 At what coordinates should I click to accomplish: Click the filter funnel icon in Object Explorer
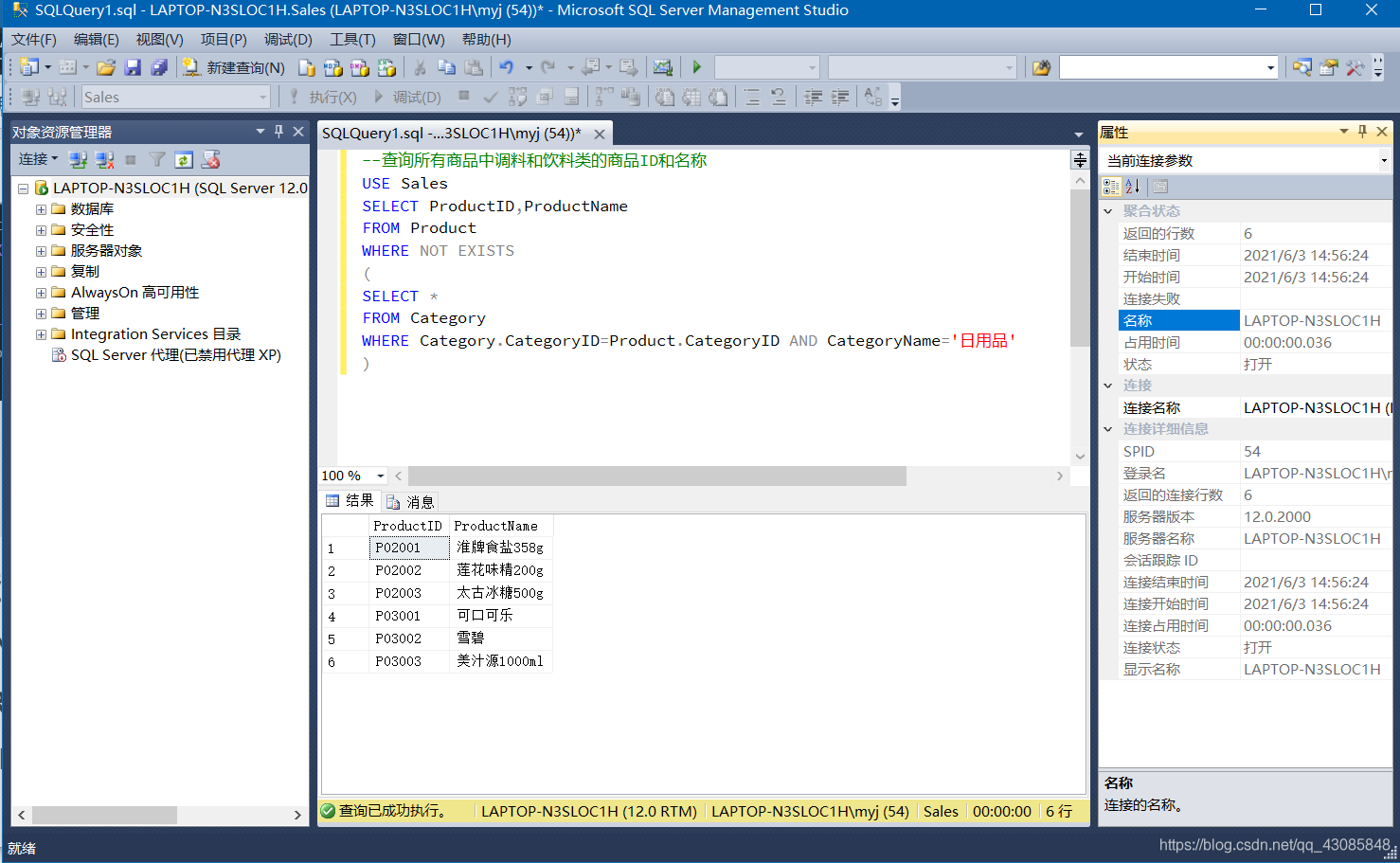(157, 159)
